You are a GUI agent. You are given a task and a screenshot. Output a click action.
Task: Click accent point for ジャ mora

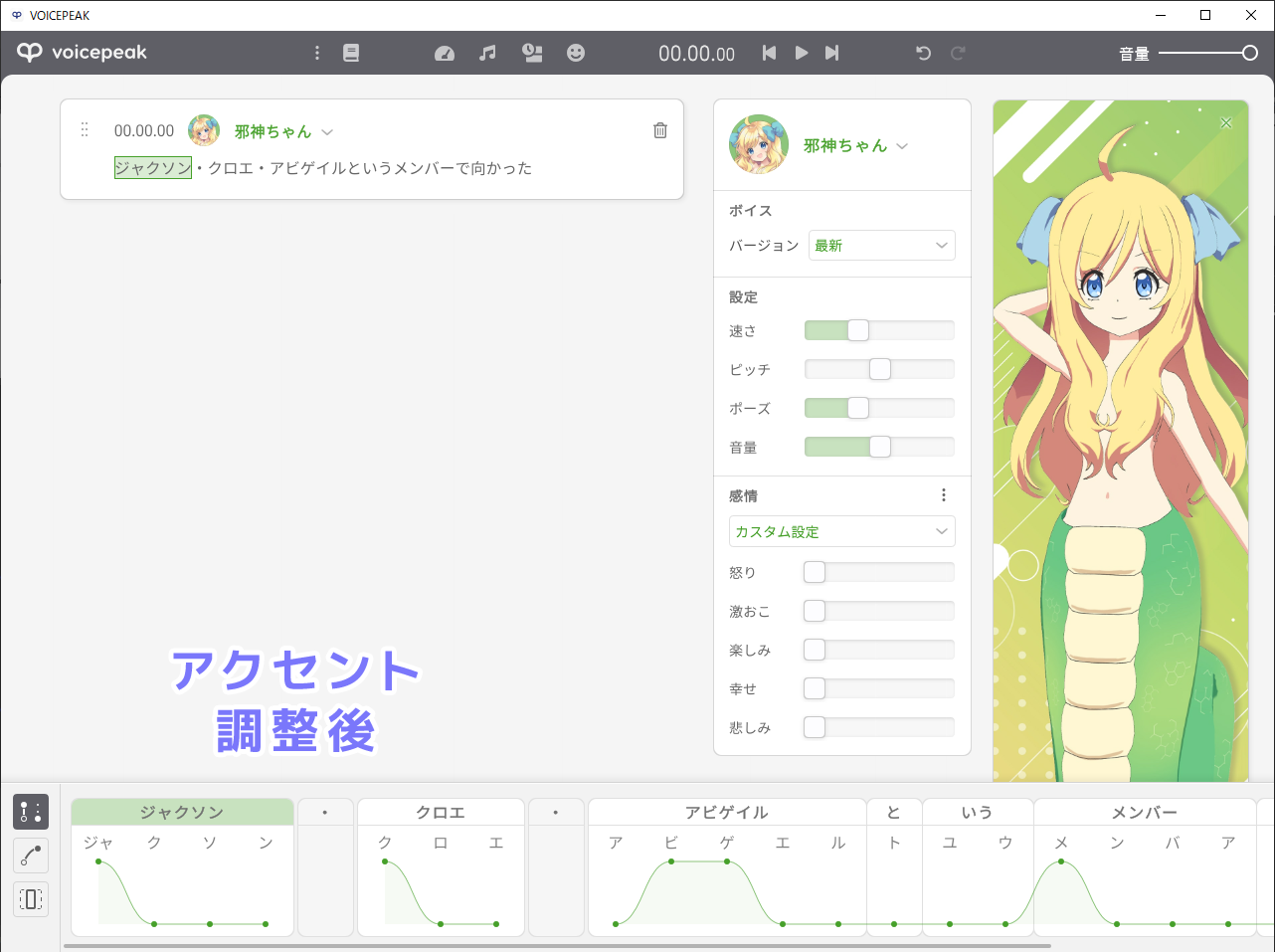coord(98,861)
